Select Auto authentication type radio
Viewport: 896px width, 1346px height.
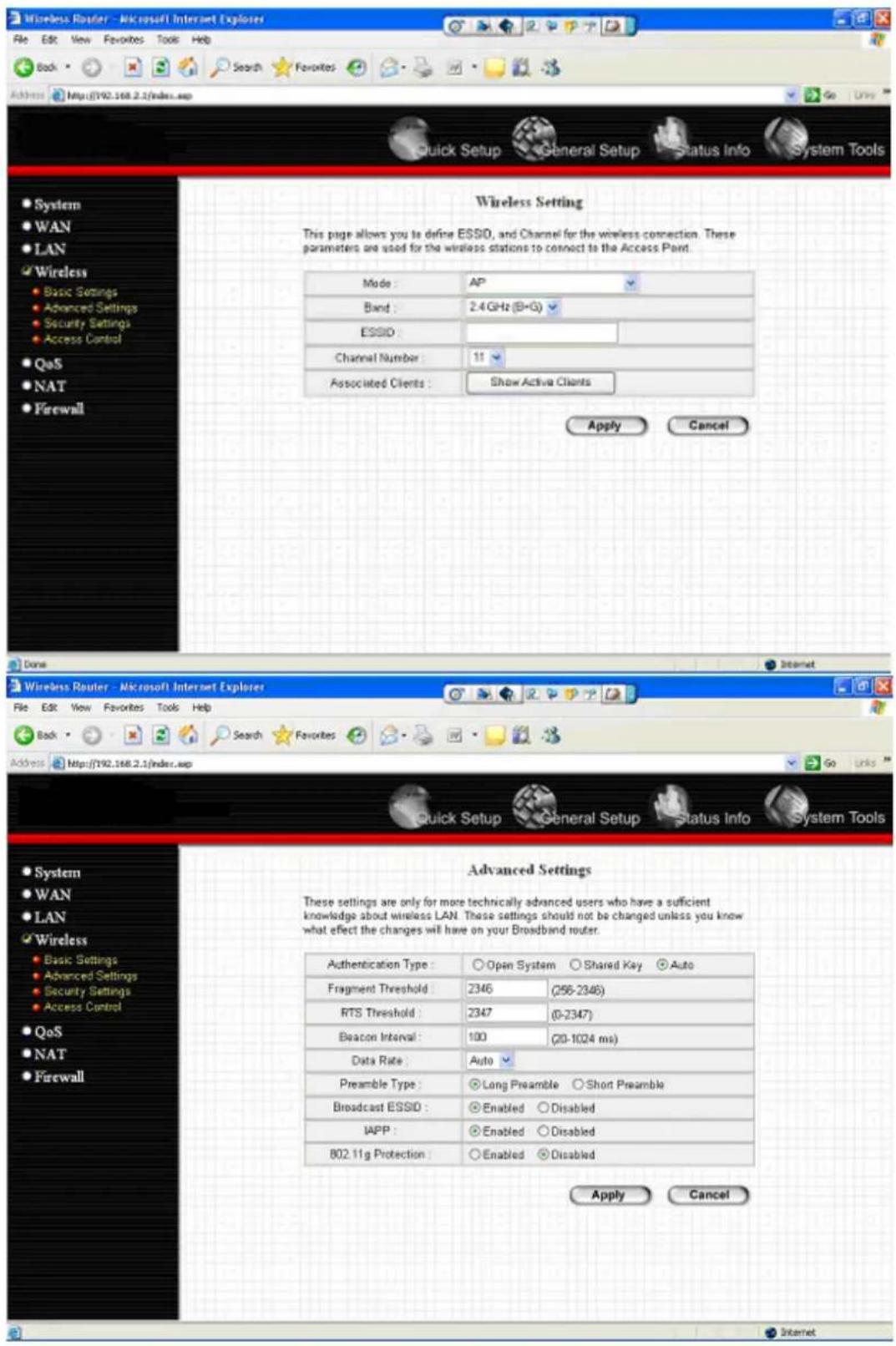(x=662, y=965)
